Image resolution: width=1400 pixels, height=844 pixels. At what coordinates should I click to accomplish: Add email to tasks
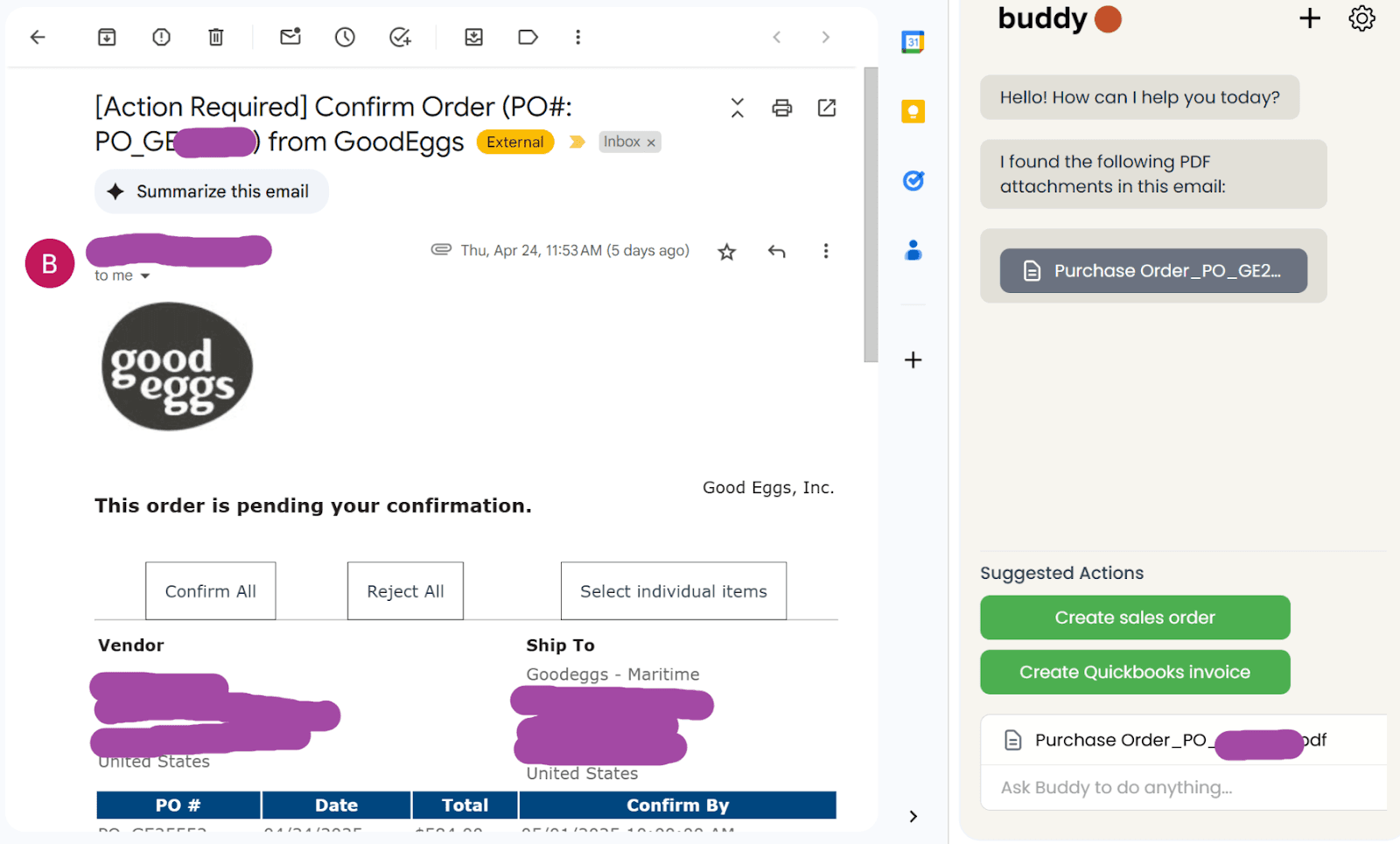tap(400, 37)
